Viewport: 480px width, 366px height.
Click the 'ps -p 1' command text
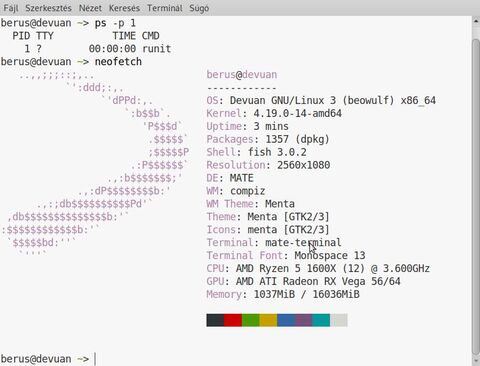click(x=115, y=23)
